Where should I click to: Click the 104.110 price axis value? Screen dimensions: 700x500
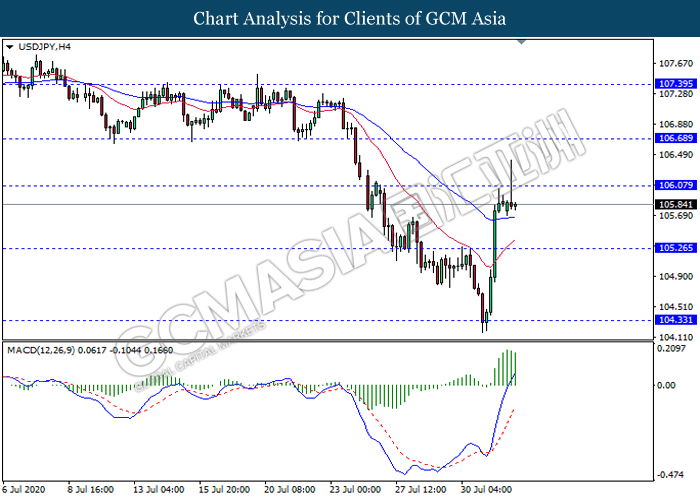coord(676,338)
